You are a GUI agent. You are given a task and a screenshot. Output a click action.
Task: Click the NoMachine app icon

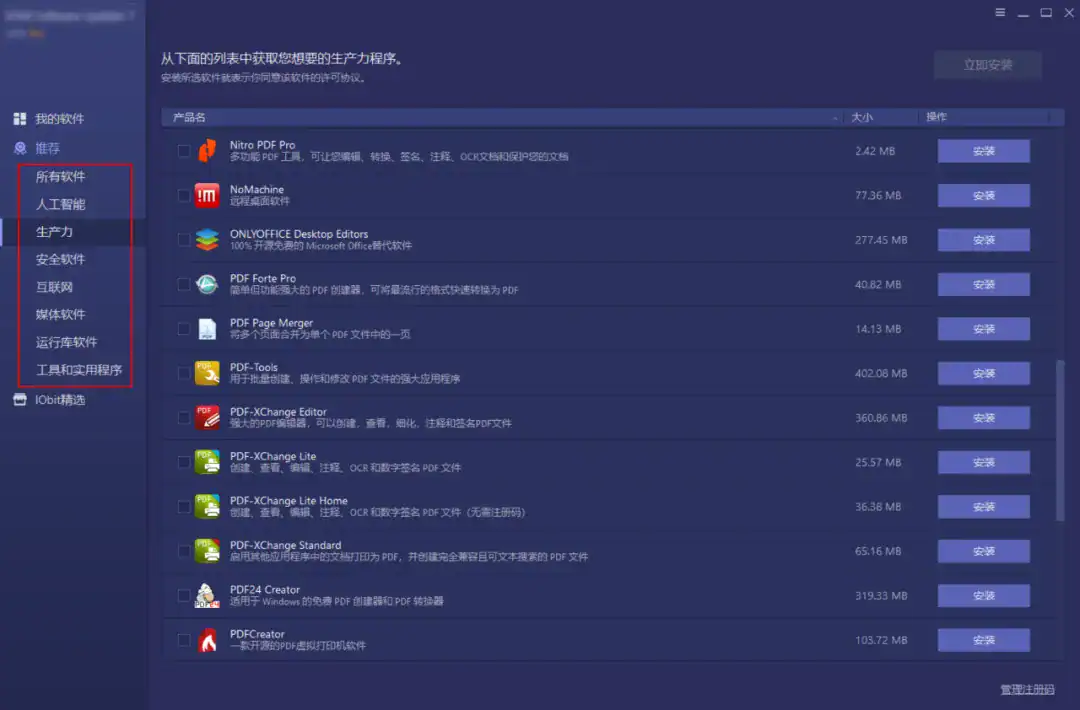207,195
